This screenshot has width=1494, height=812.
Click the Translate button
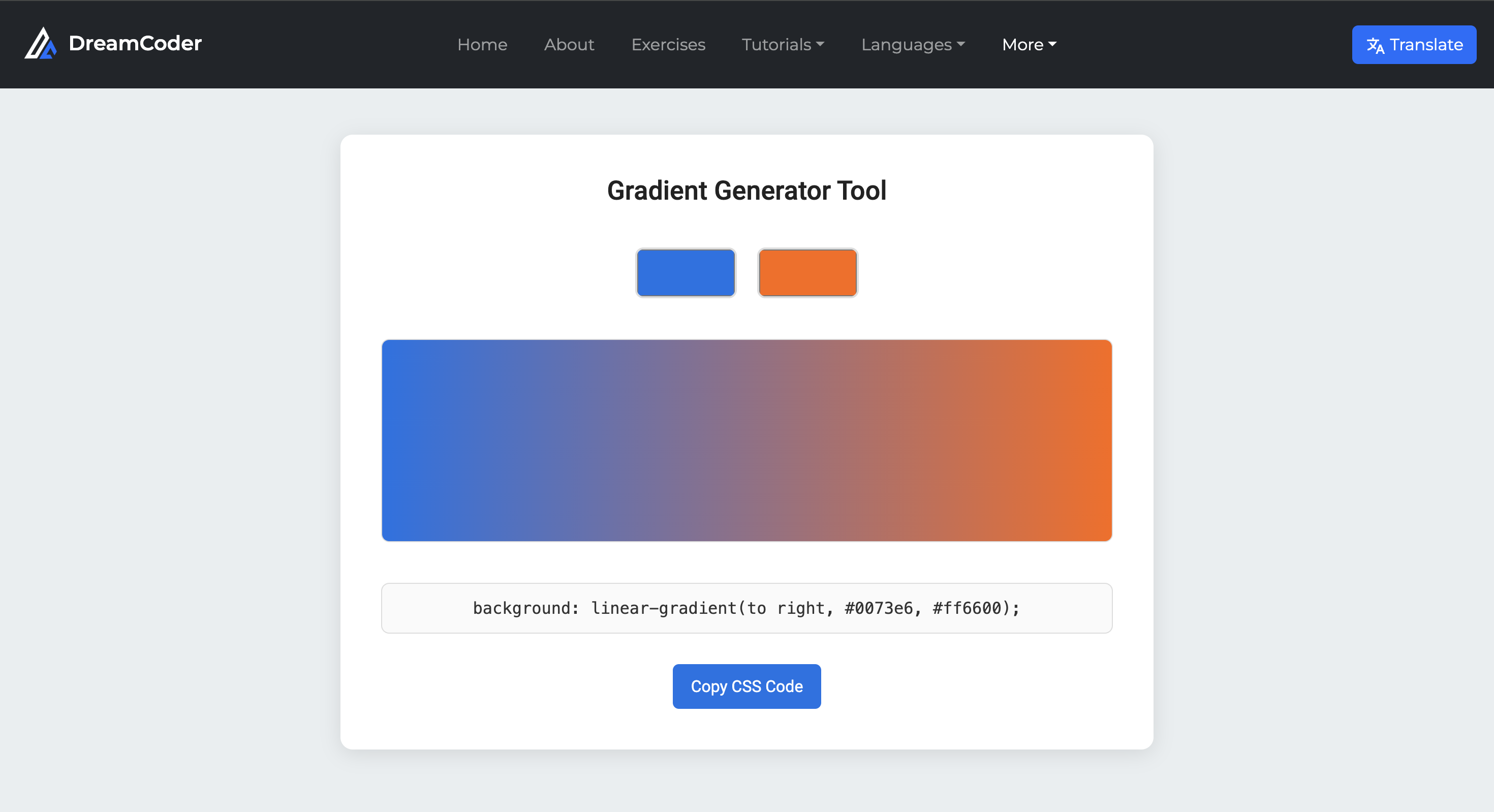tap(1414, 45)
